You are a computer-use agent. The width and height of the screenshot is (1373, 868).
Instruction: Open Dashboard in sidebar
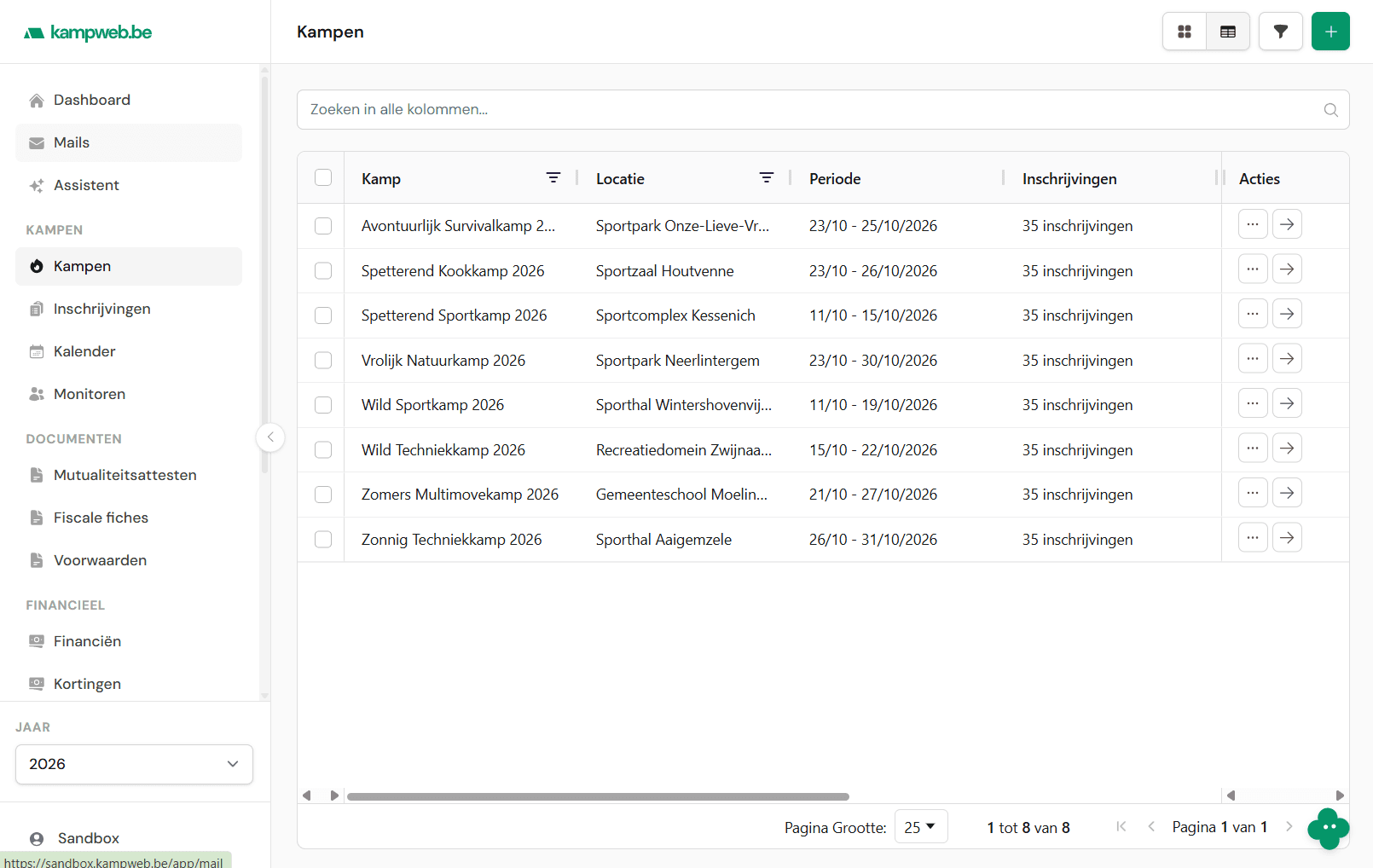pos(129,100)
